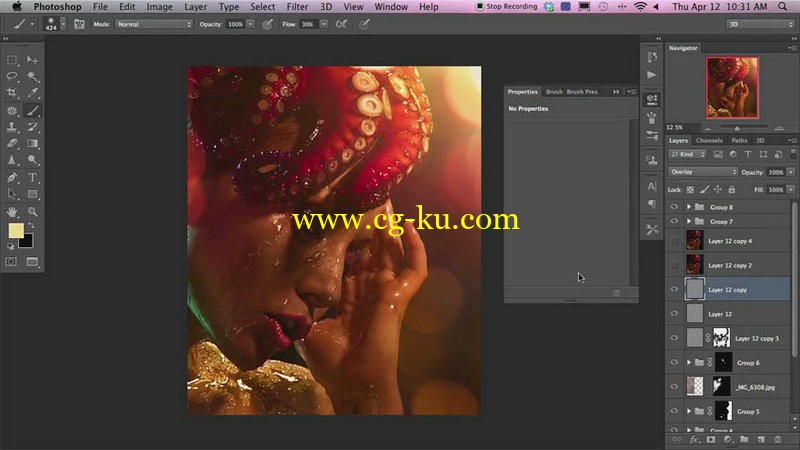
Task: Select the Healing Brush tool
Action: (12, 110)
